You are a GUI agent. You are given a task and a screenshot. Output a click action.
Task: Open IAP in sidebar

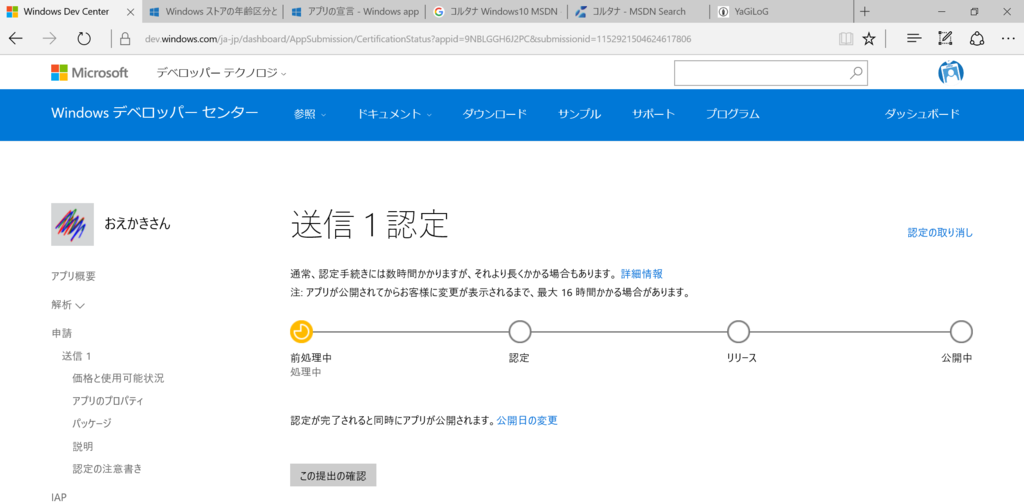pyautogui.click(x=59, y=497)
